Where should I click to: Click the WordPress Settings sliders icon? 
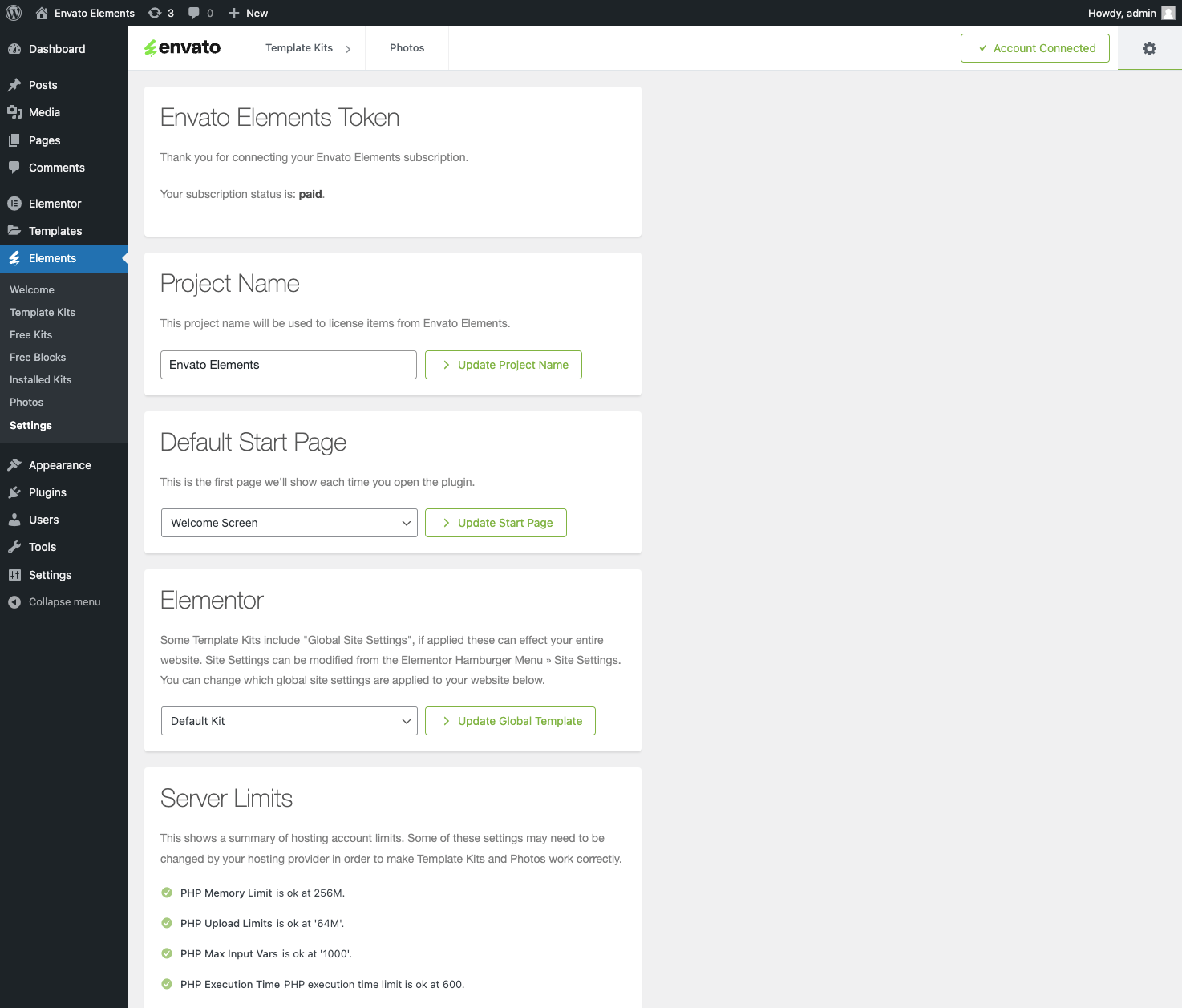tap(14, 575)
